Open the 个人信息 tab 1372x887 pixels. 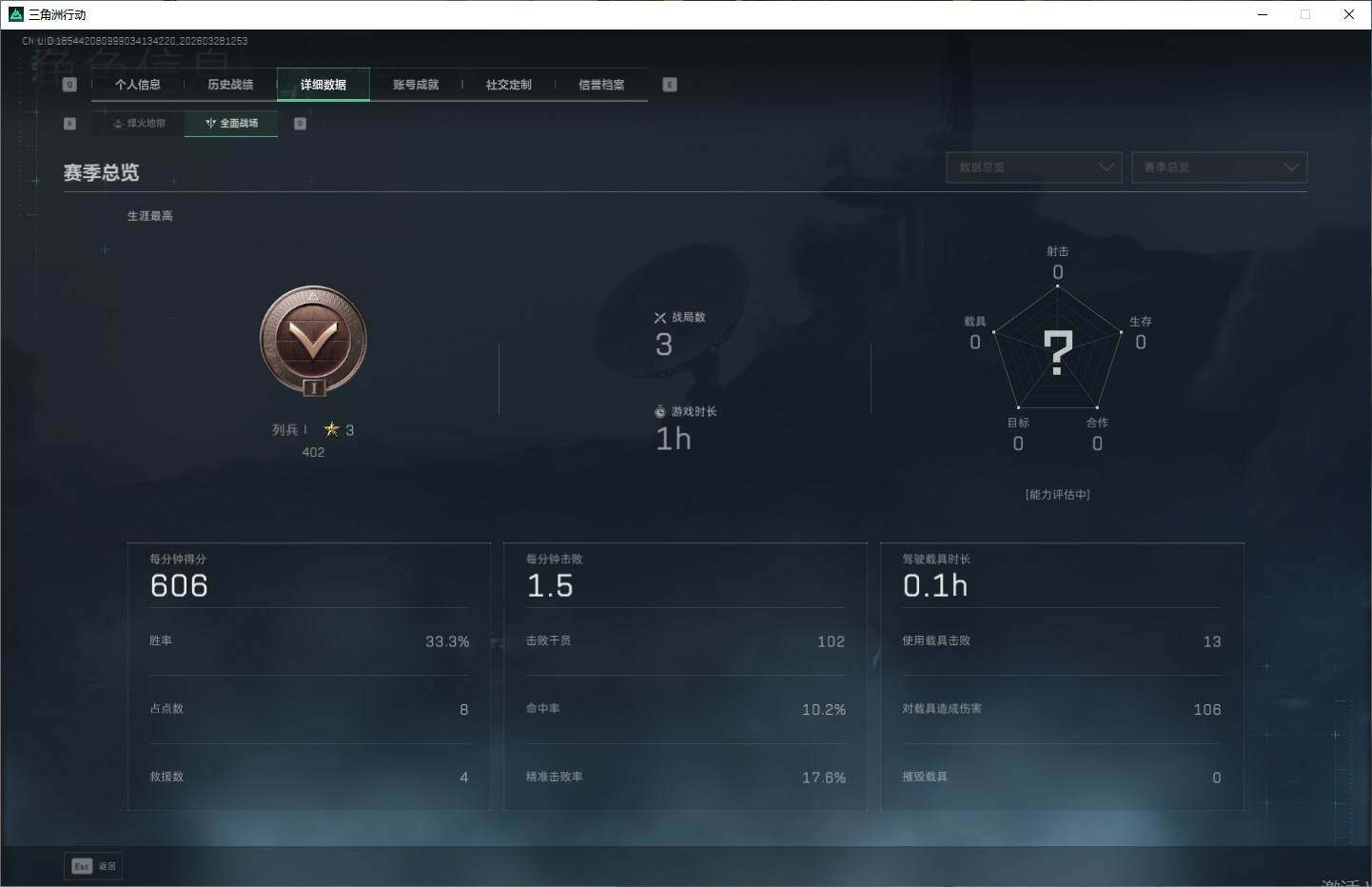pos(138,85)
